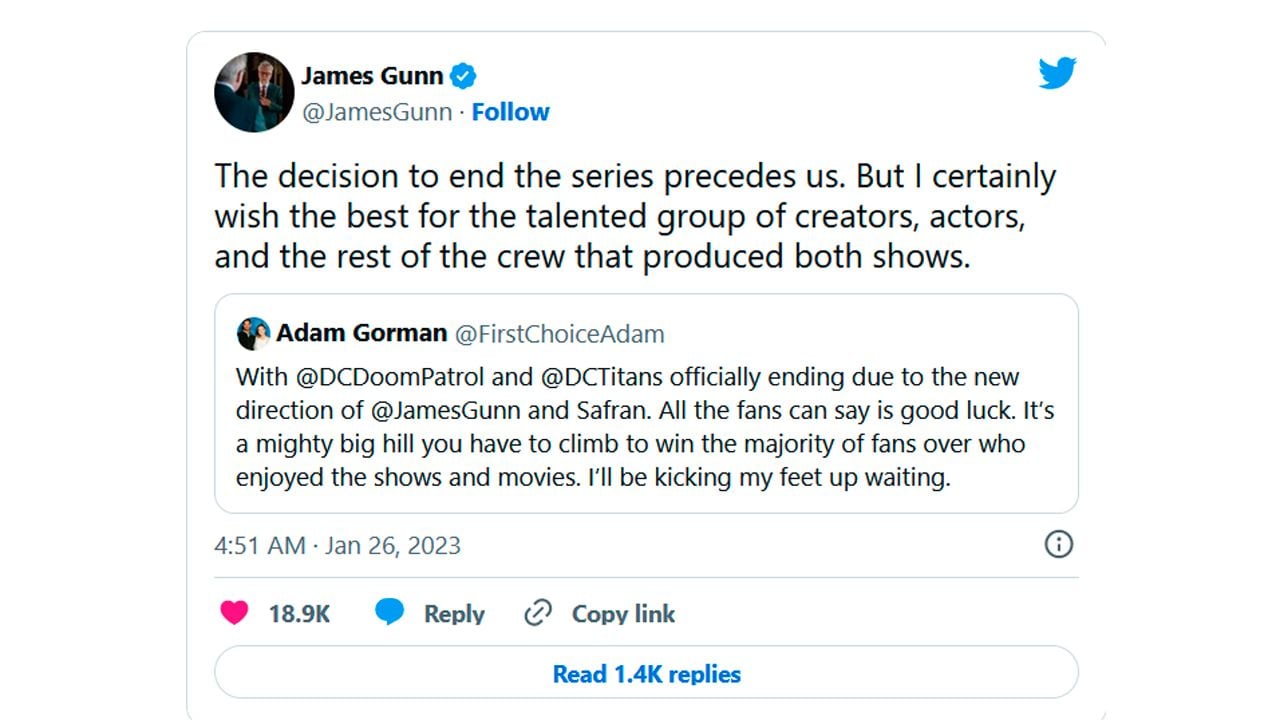Screen dimensions: 1280x720
Task: Open the tweet info circle icon
Action: [1058, 544]
